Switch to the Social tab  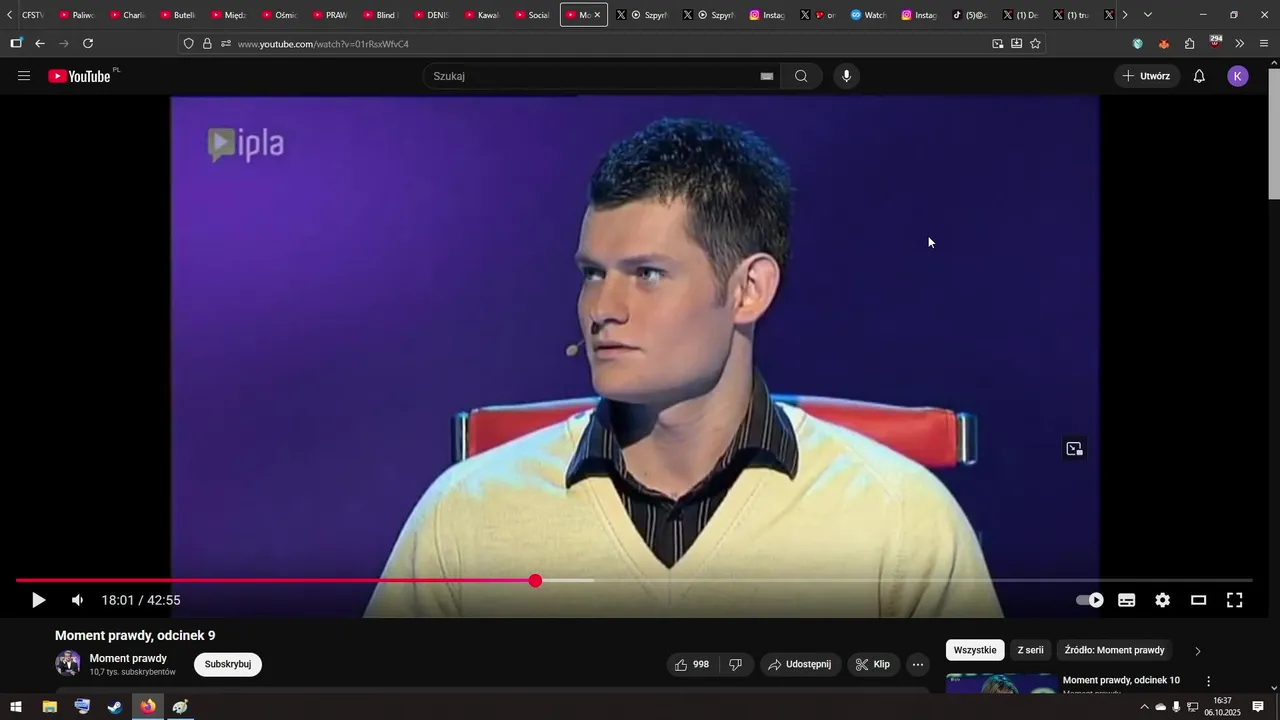[533, 15]
